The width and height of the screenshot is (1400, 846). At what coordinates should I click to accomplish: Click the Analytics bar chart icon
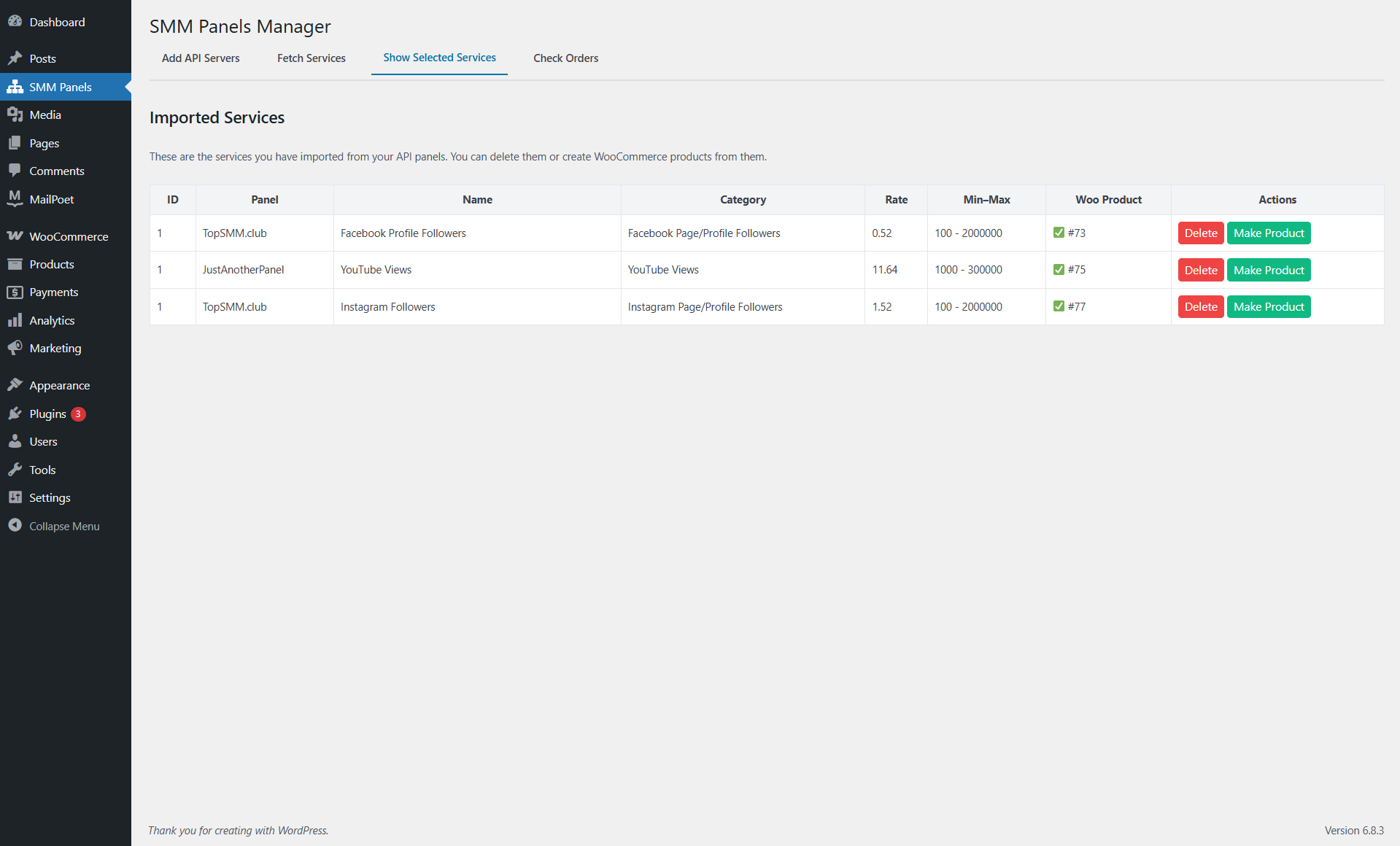(x=15, y=320)
